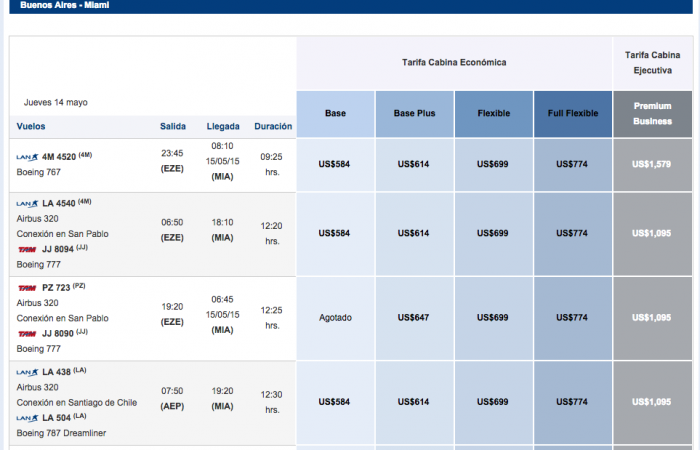Click the LAN logo beside flight 4M 4520

click(27, 156)
